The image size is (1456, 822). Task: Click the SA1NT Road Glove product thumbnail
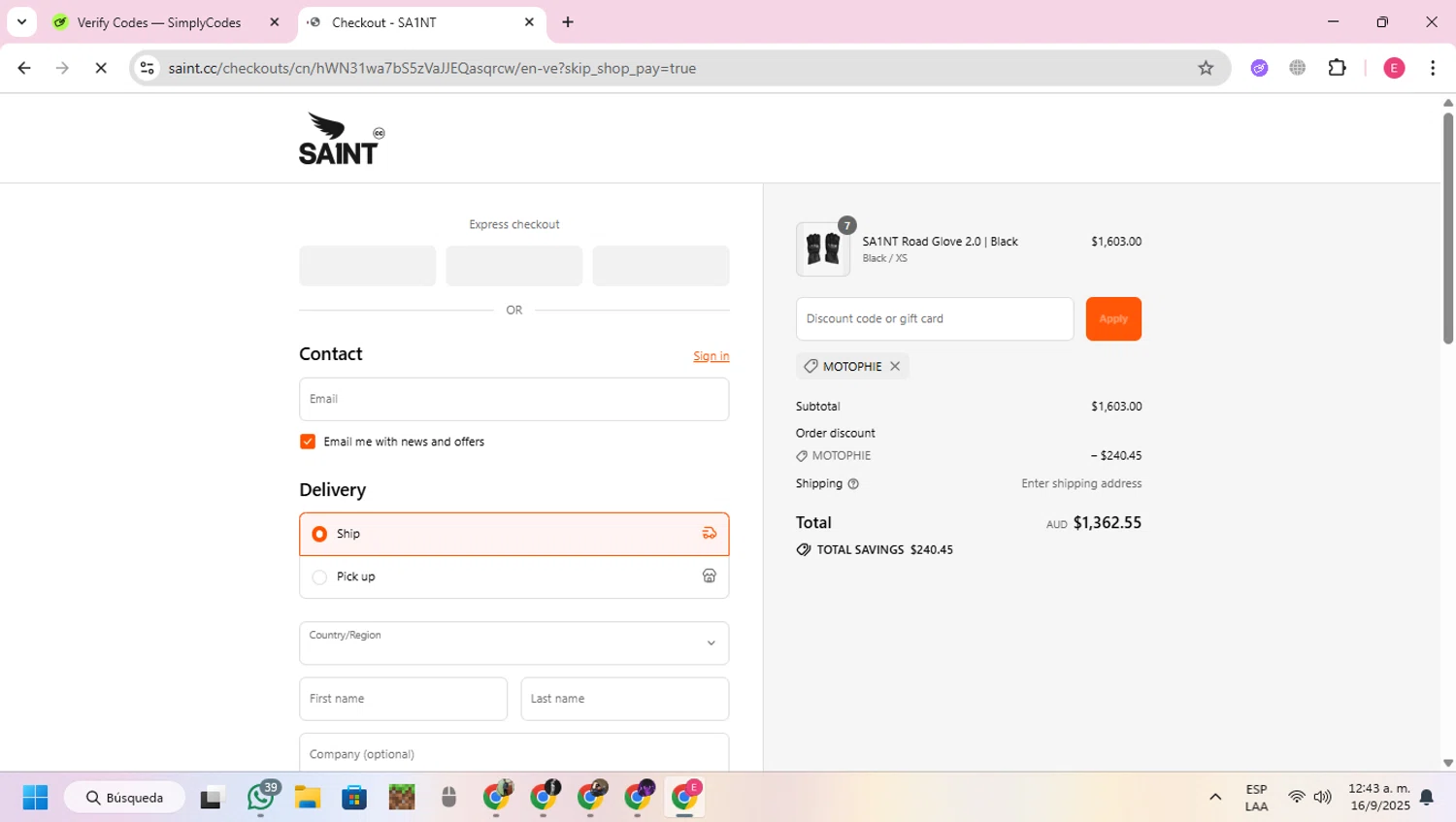[823, 249]
